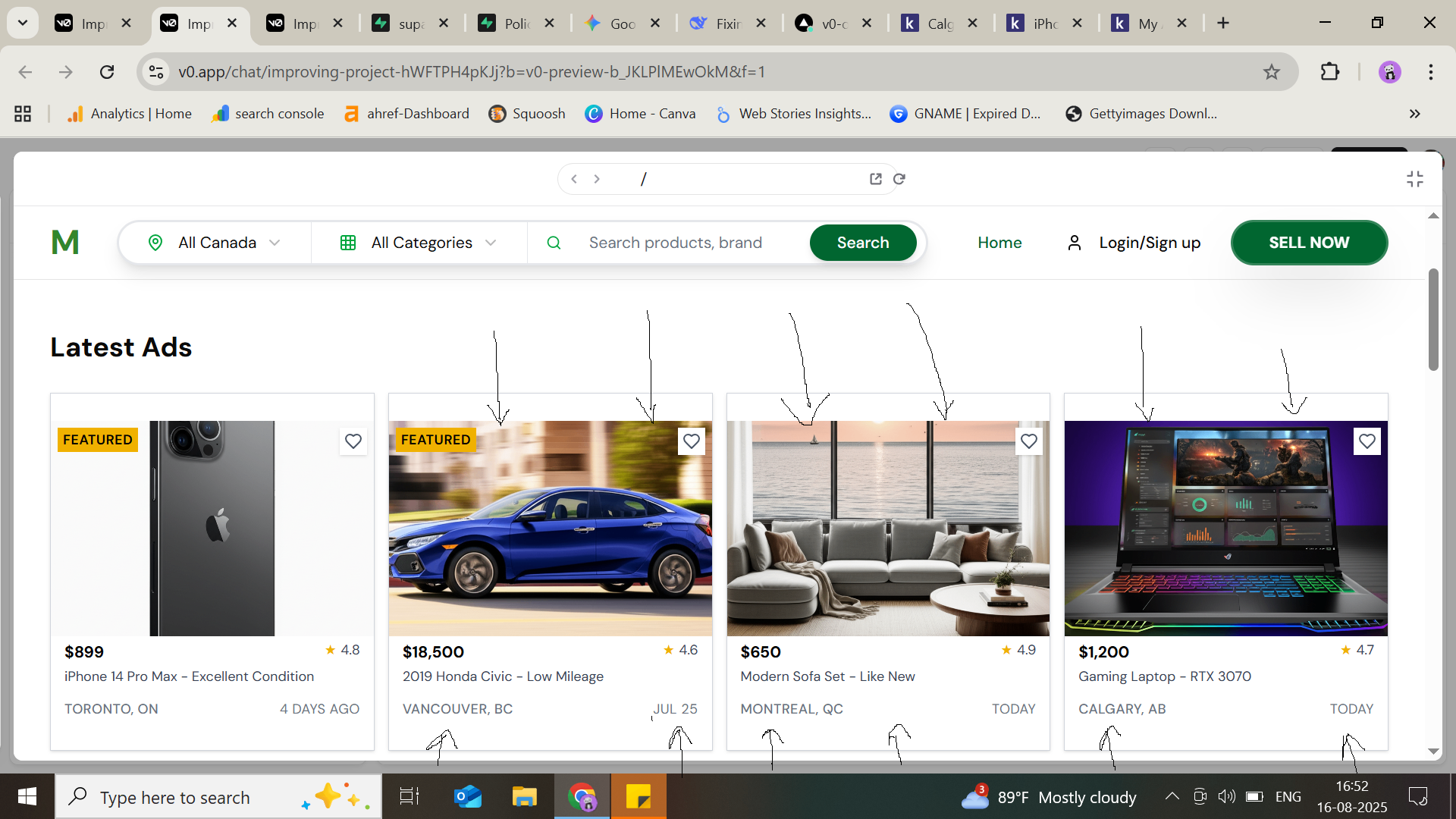The height and width of the screenshot is (819, 1456).
Task: Toggle navigation back in the preview pane
Action: coord(574,178)
